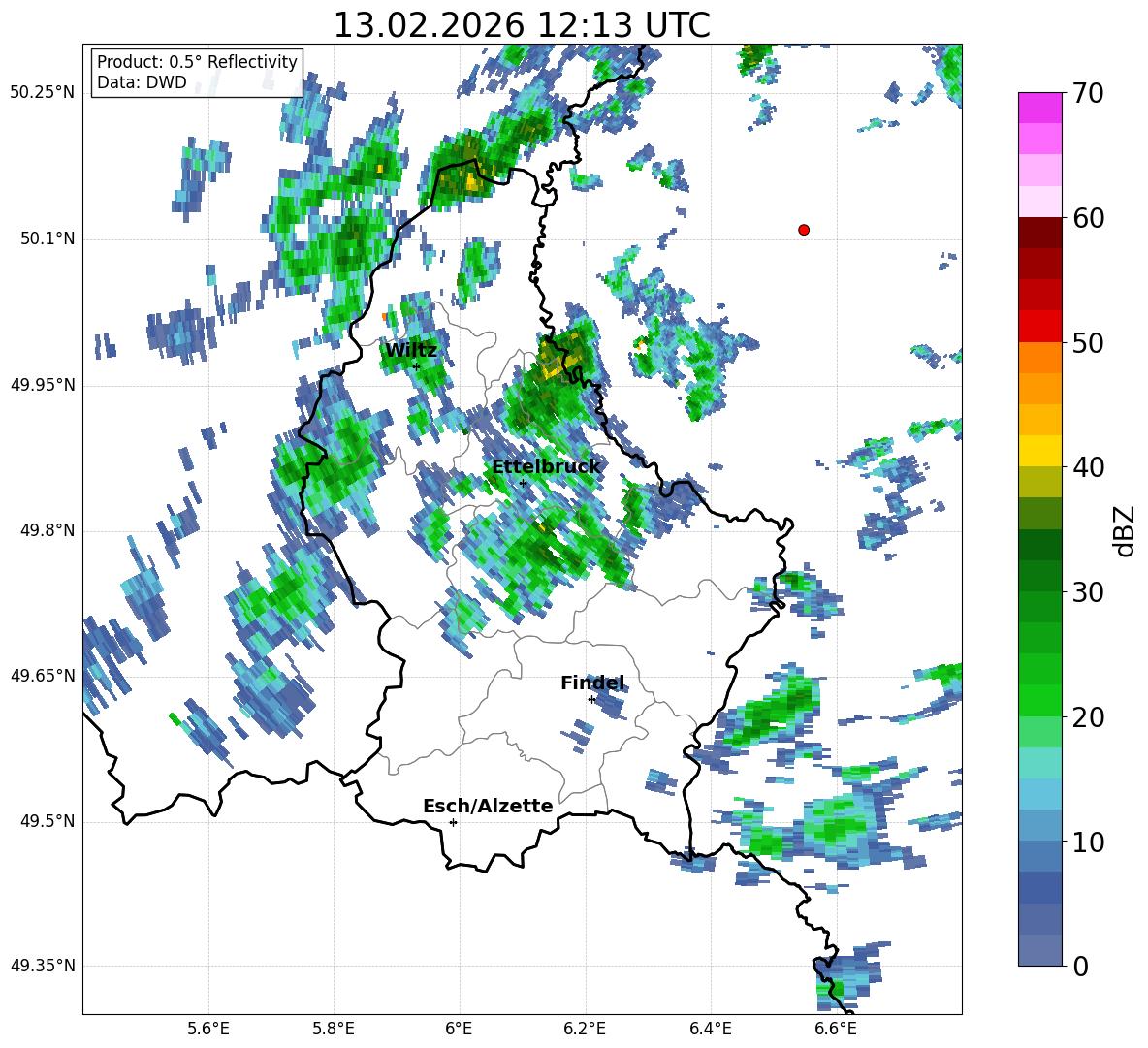Click the 10 value on colorbar
The height and width of the screenshot is (1048, 1148).
(x=1087, y=842)
